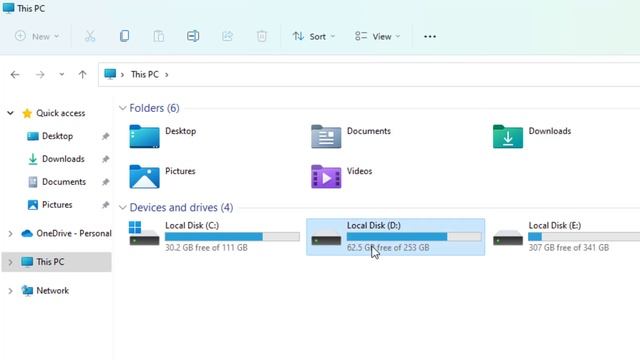Click the This PC title bar icon
The width and height of the screenshot is (640, 360).
click(x=8, y=8)
